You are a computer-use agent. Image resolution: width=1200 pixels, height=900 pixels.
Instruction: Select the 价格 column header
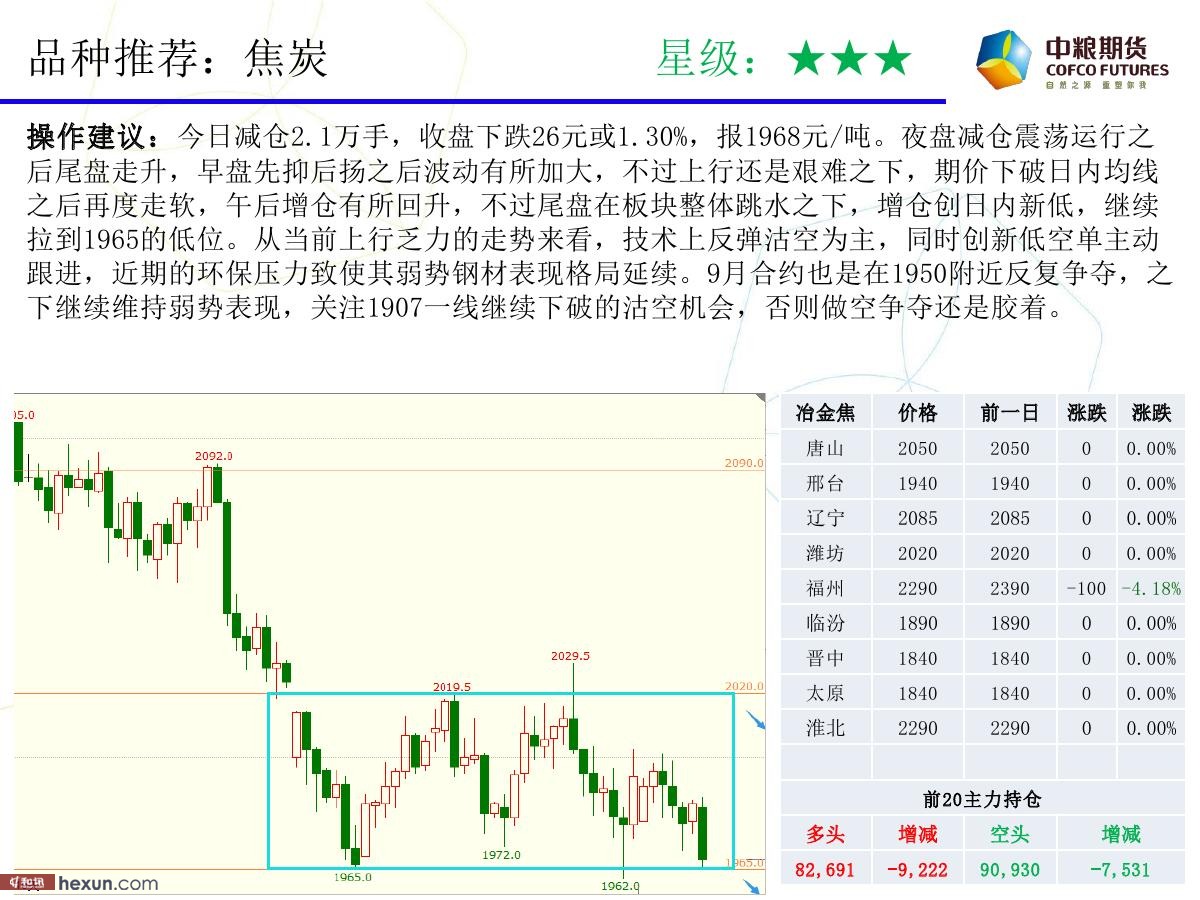coord(917,414)
